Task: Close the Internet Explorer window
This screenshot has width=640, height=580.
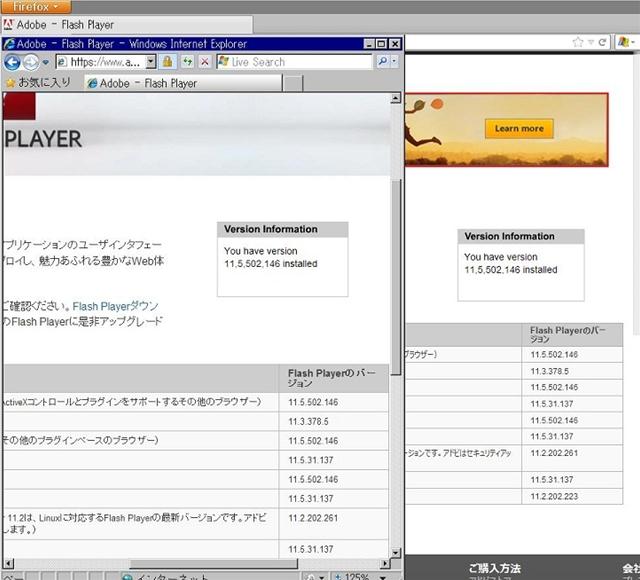Action: [x=394, y=44]
